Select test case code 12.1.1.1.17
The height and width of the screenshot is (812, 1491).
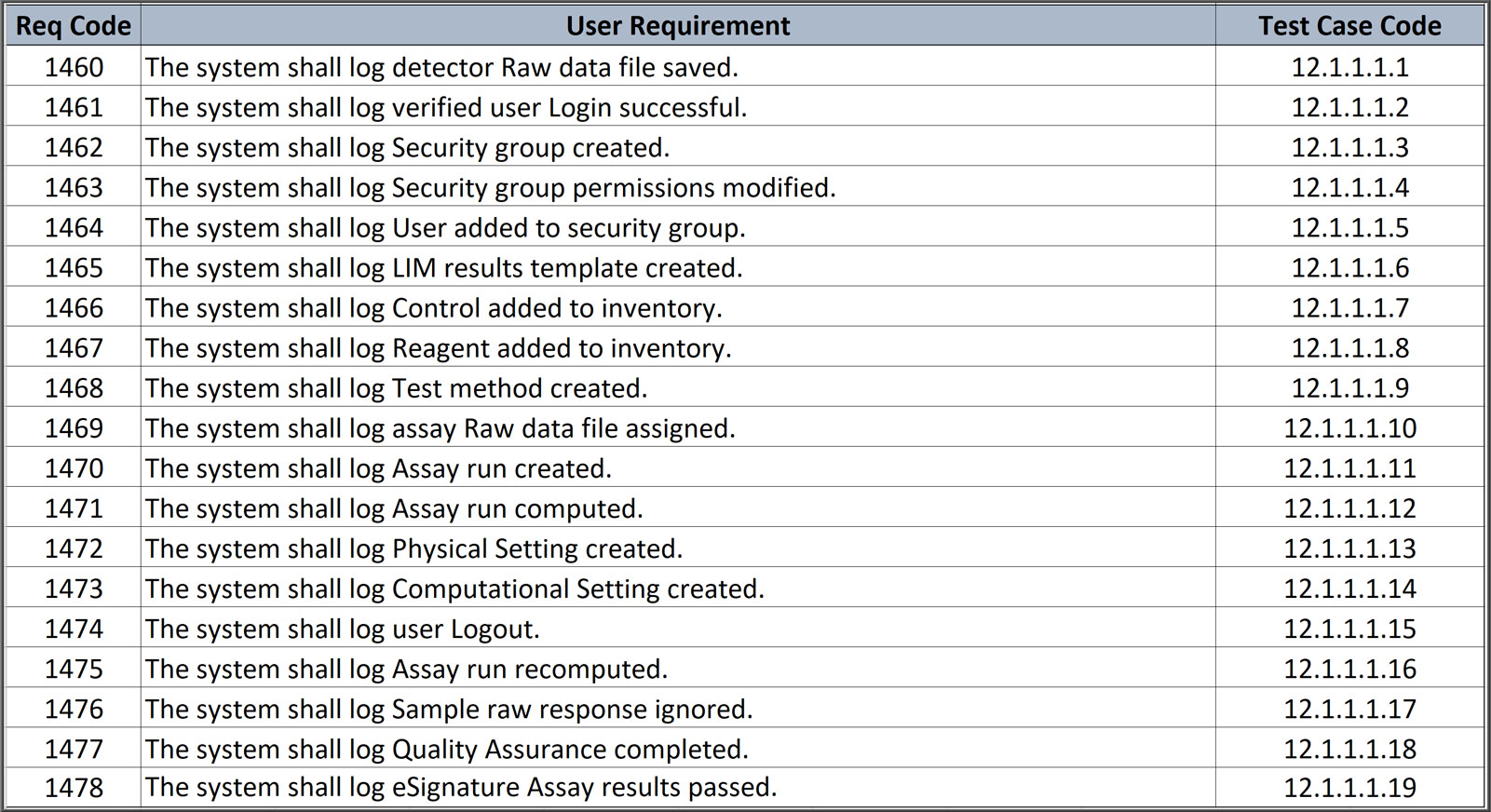[x=1349, y=707]
